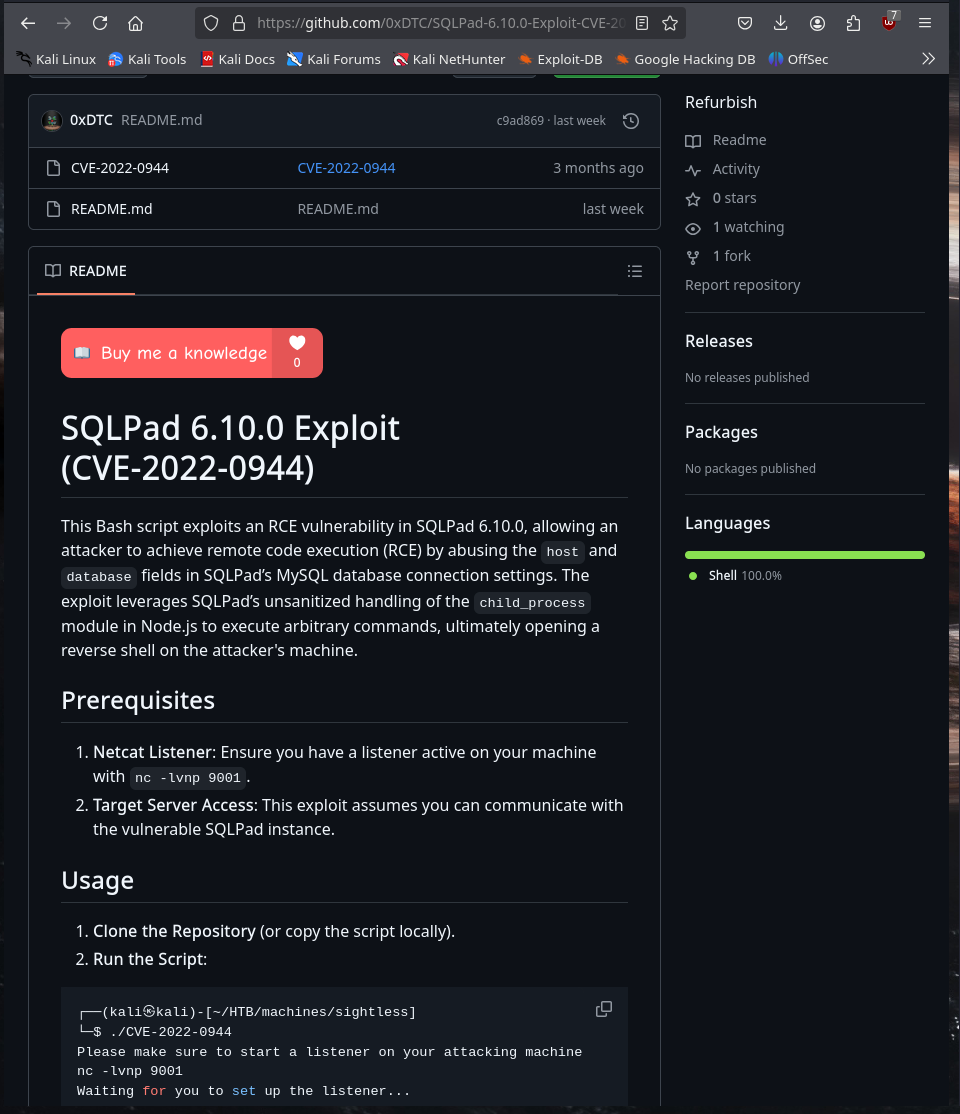Bookmark this page with the star icon

click(669, 23)
